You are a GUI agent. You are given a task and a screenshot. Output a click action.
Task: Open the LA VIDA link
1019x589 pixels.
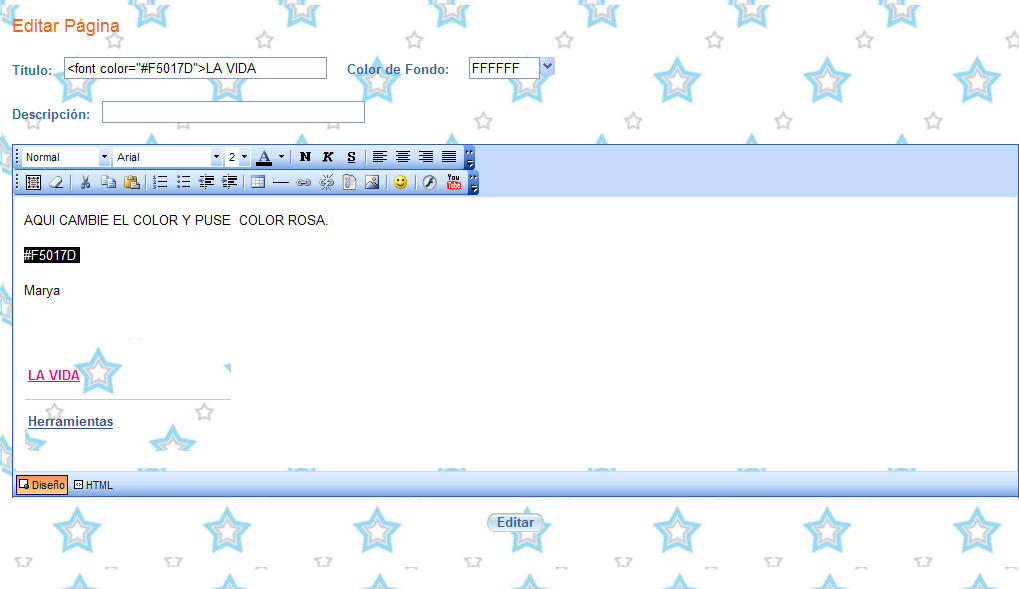click(x=54, y=376)
